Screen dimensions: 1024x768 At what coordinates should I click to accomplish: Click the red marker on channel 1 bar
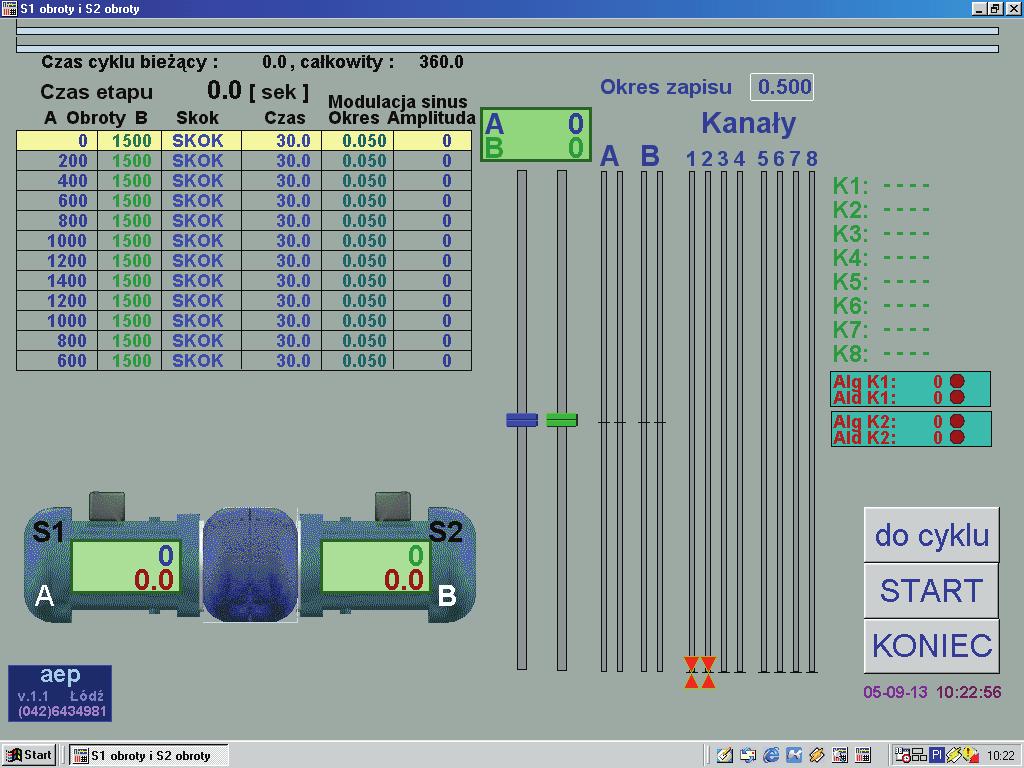click(692, 673)
